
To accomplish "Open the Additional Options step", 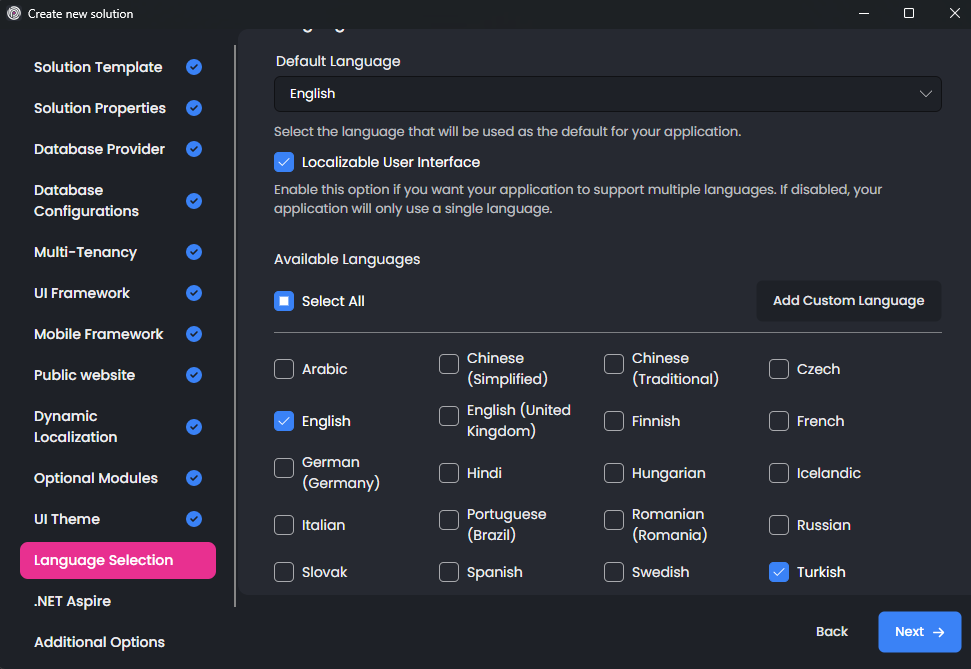I will coord(99,642).
